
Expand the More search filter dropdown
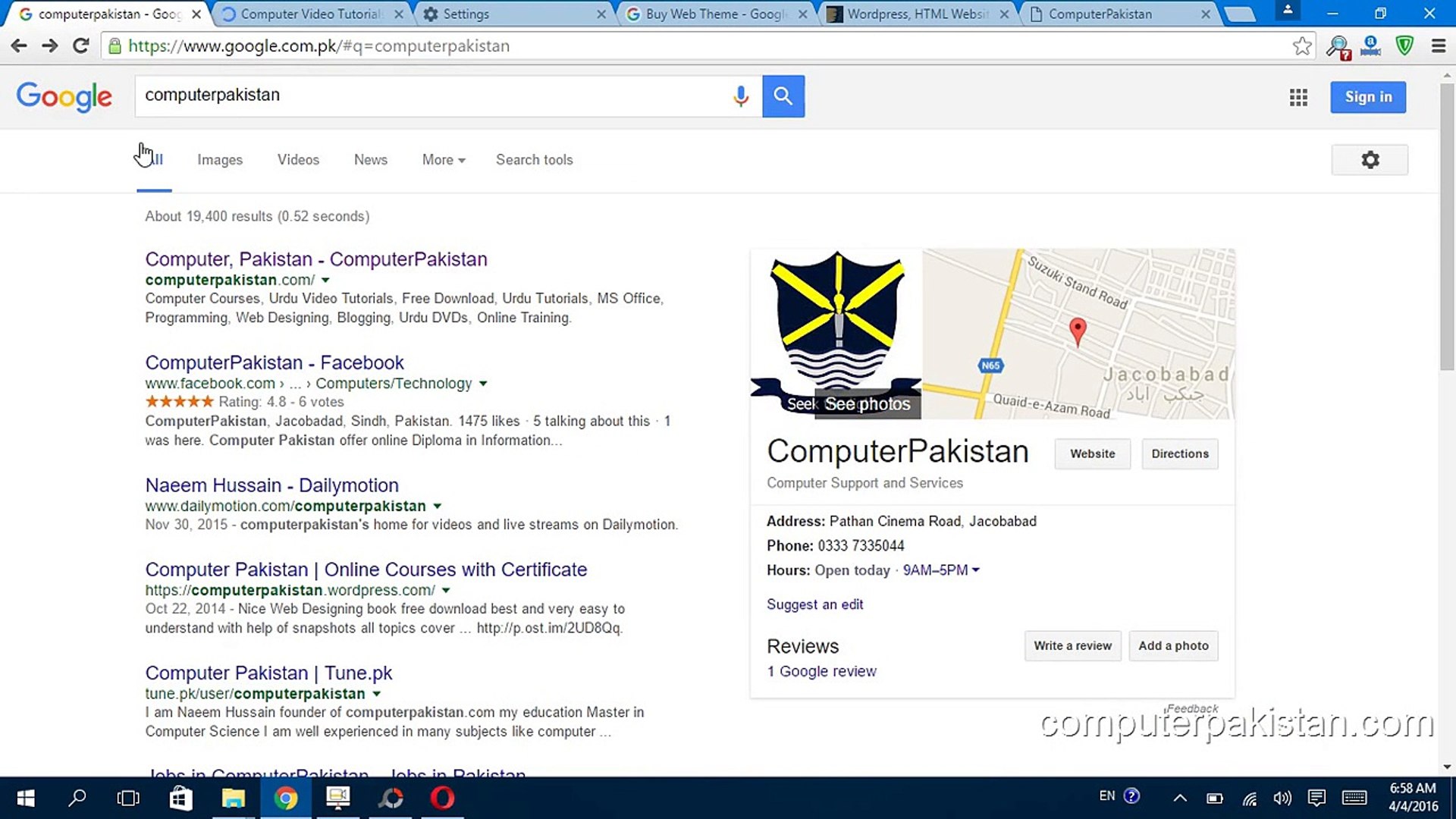coord(444,160)
